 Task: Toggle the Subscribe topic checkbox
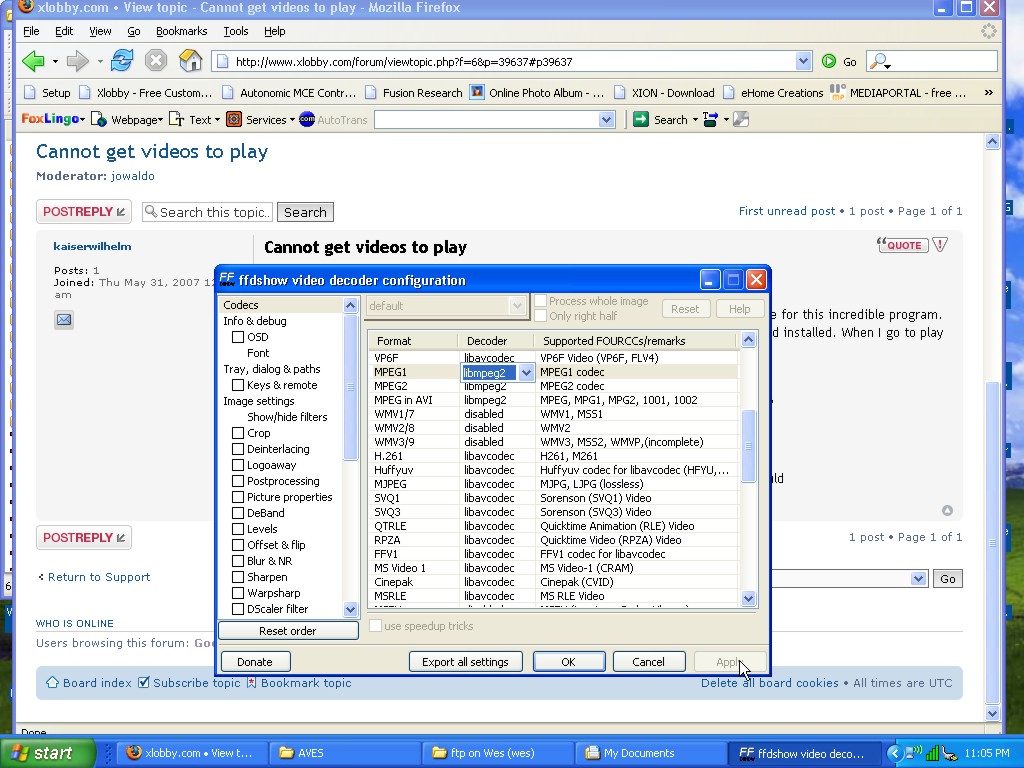tap(144, 682)
